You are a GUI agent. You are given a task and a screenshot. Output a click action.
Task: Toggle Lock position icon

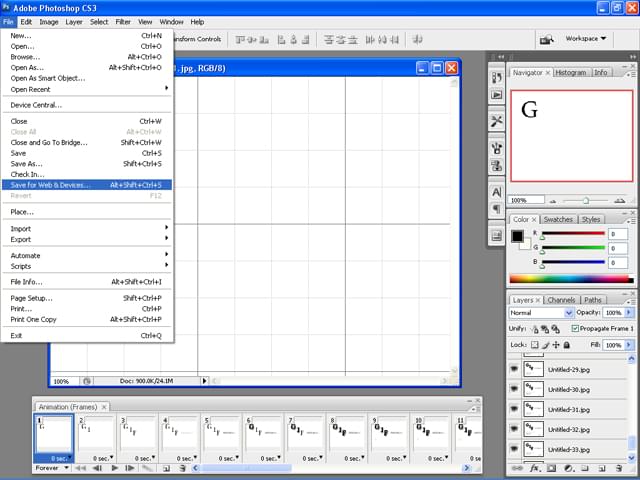(556, 345)
